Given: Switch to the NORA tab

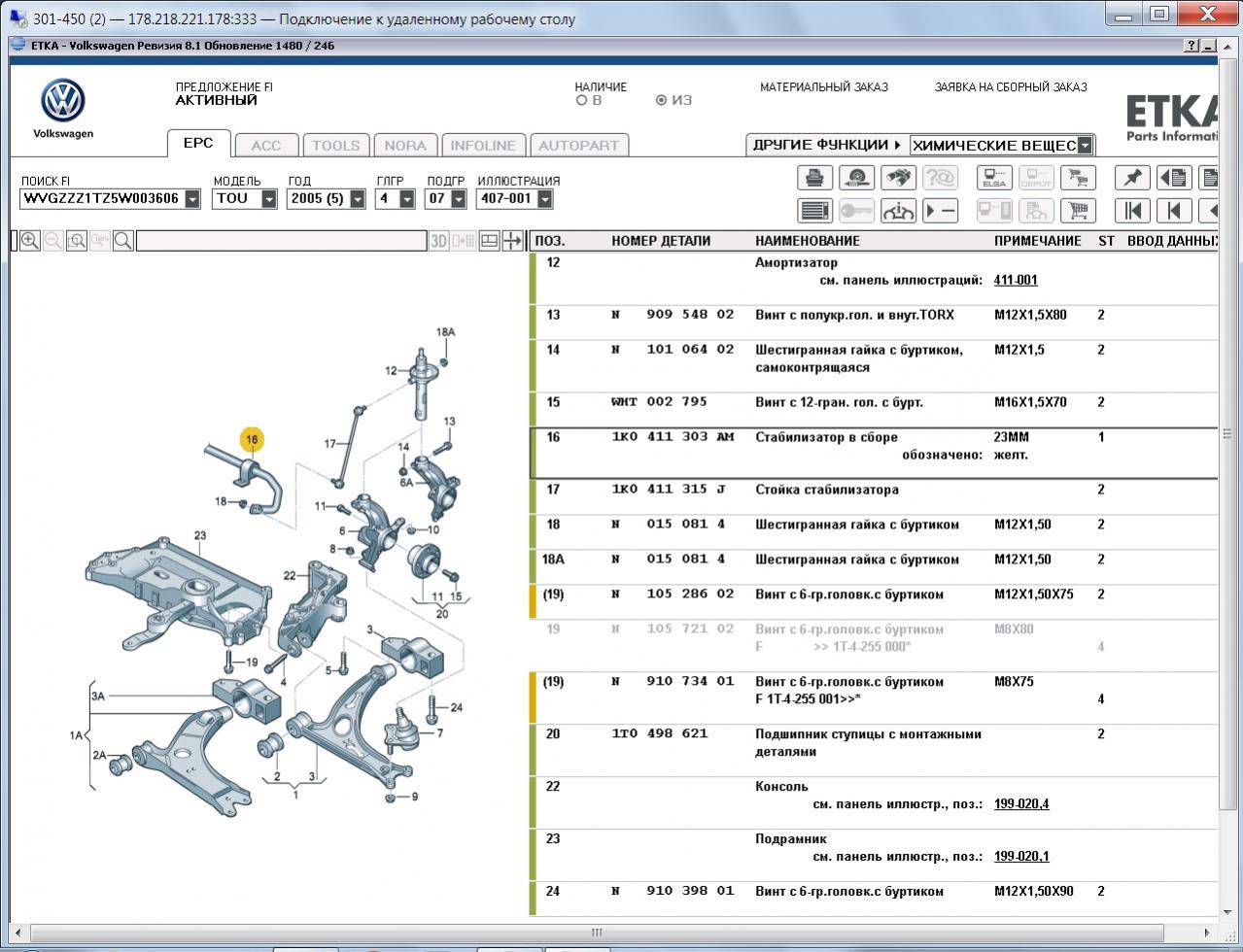Looking at the screenshot, I should coord(405,145).
